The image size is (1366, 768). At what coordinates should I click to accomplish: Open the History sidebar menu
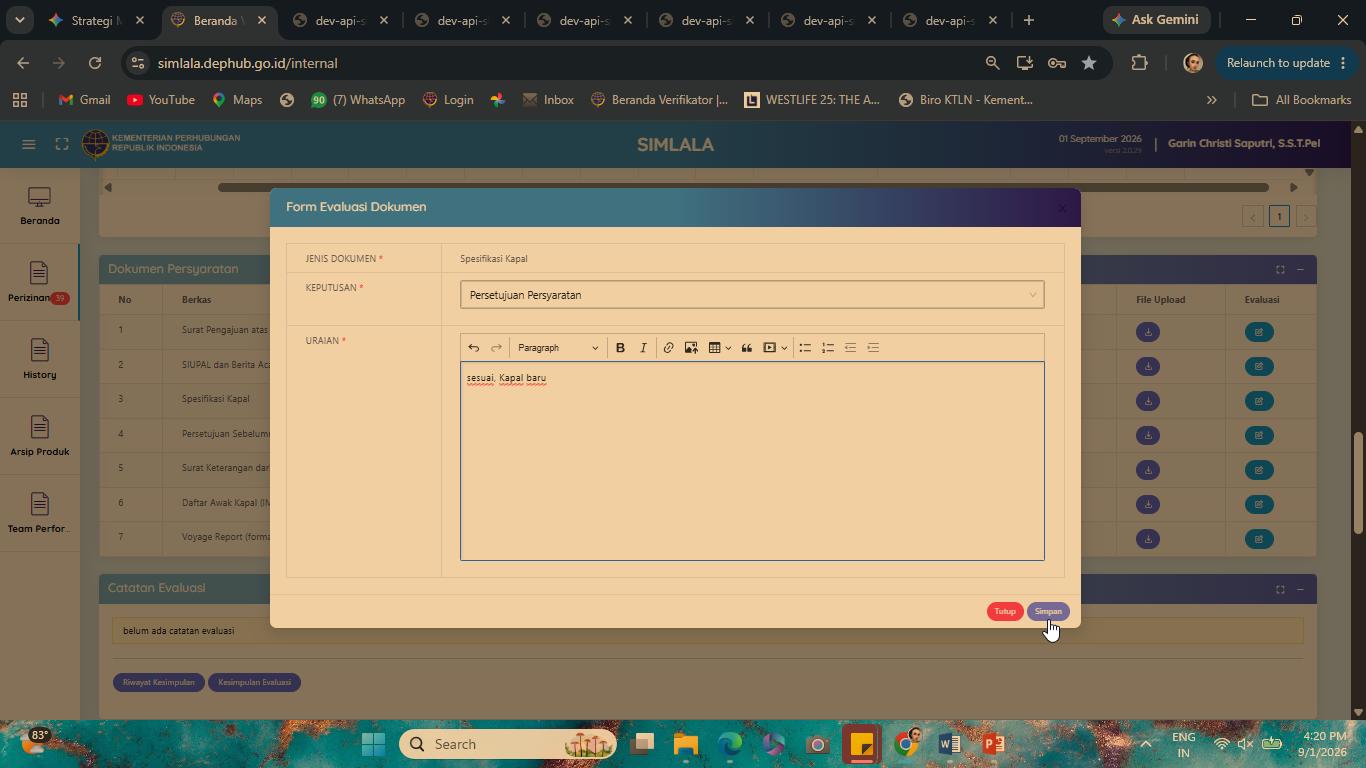pos(39,360)
